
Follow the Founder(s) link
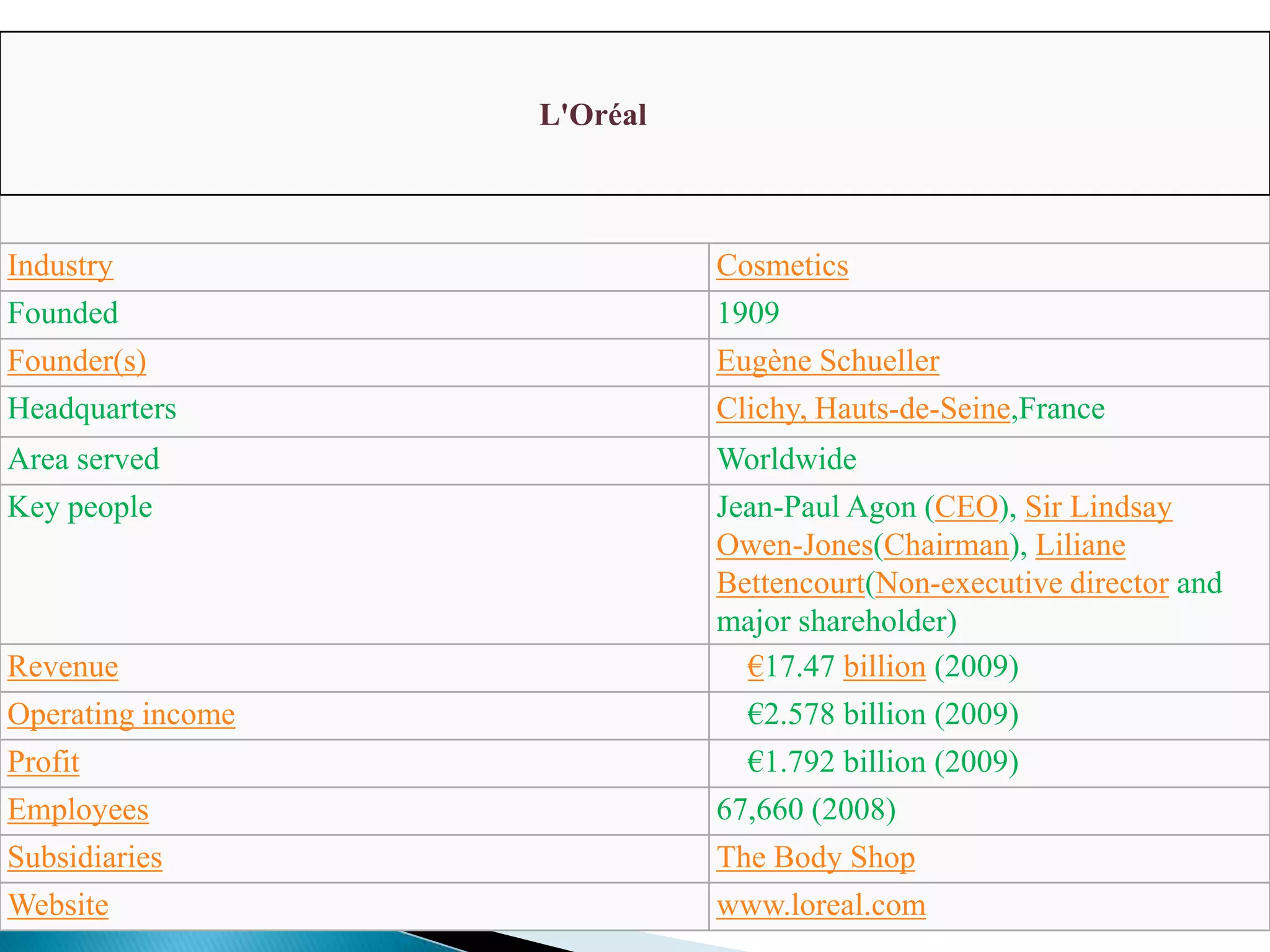(x=77, y=361)
